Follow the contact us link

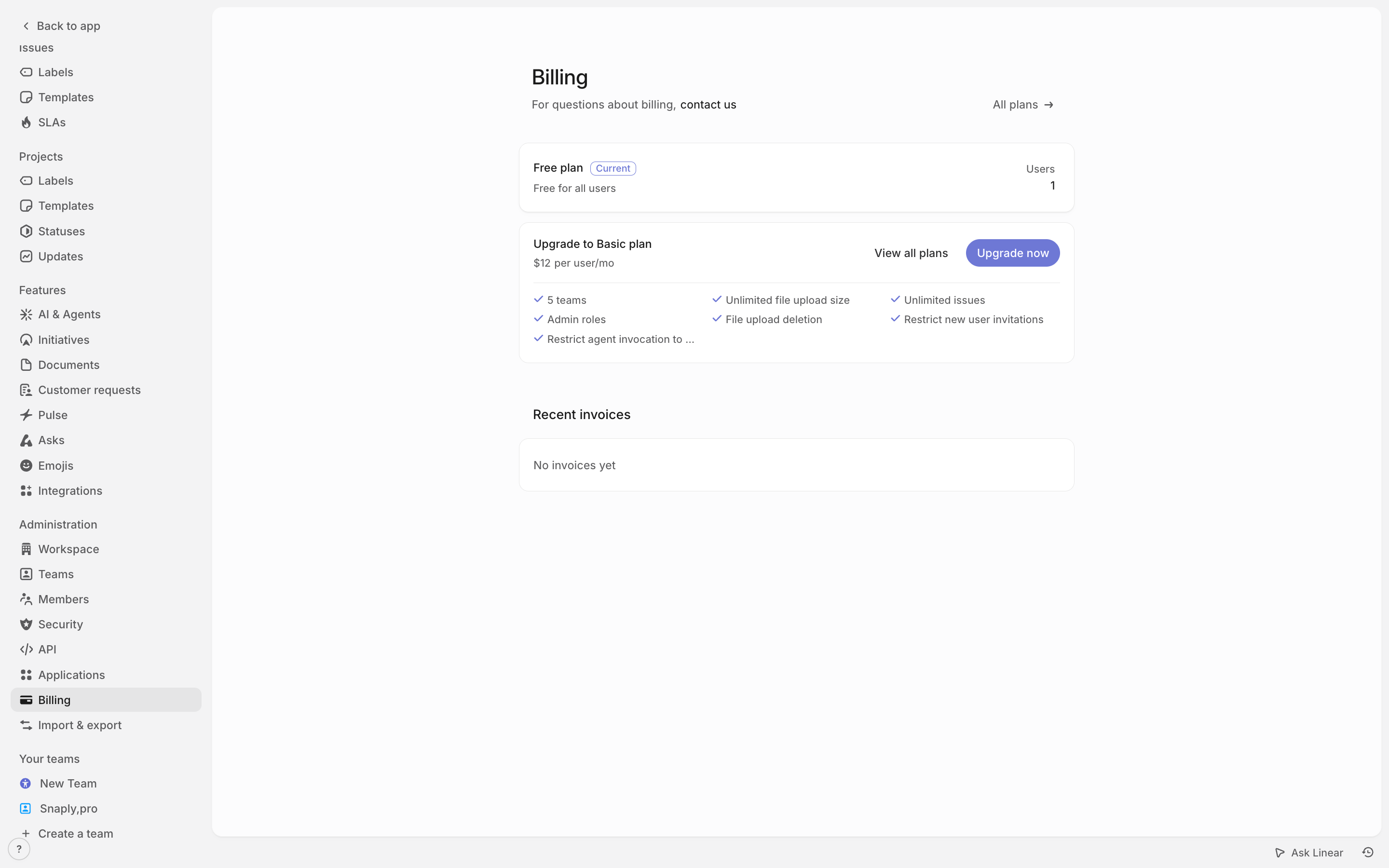[708, 105]
